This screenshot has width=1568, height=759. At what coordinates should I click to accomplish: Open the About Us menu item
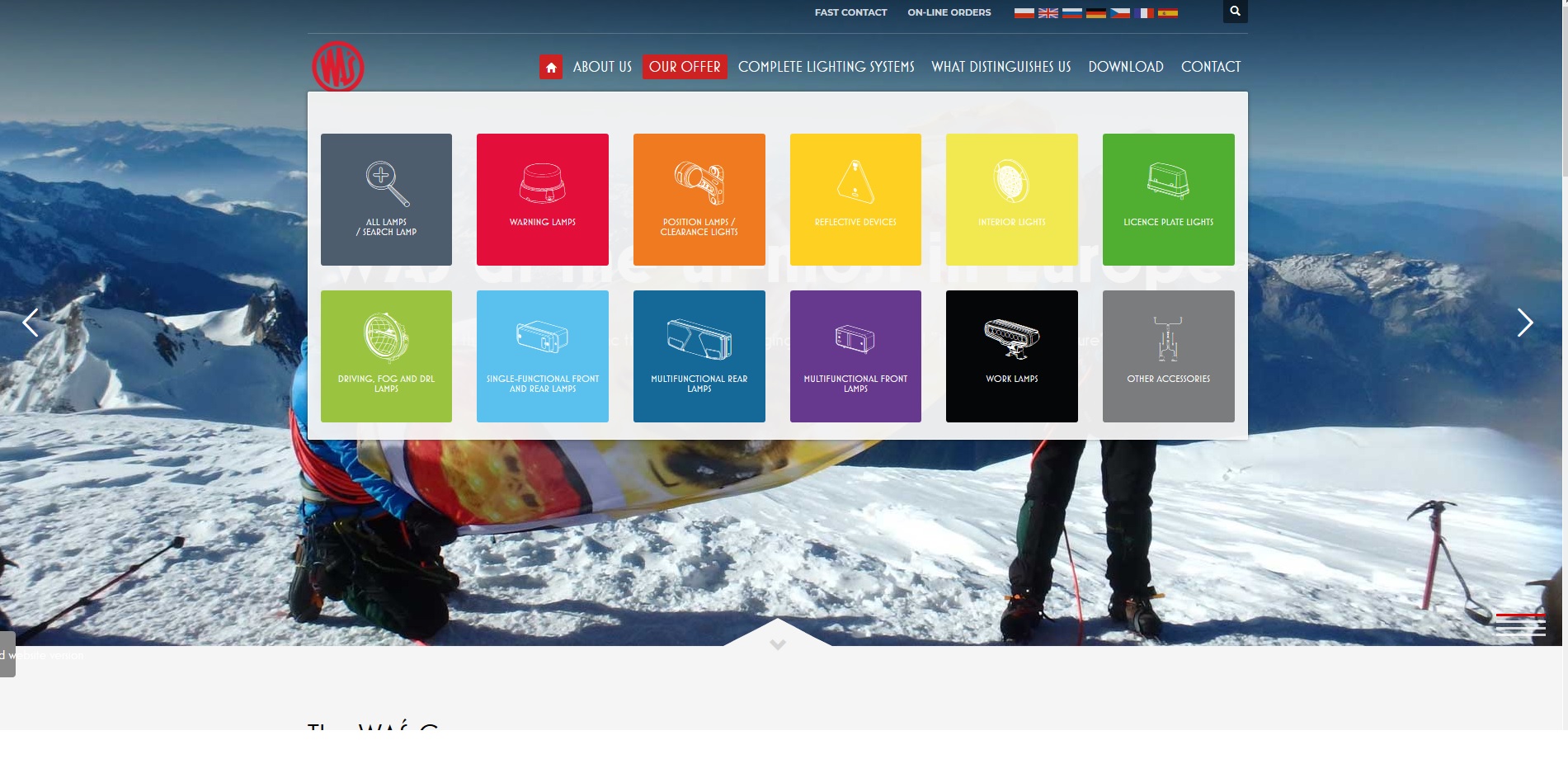pyautogui.click(x=602, y=67)
